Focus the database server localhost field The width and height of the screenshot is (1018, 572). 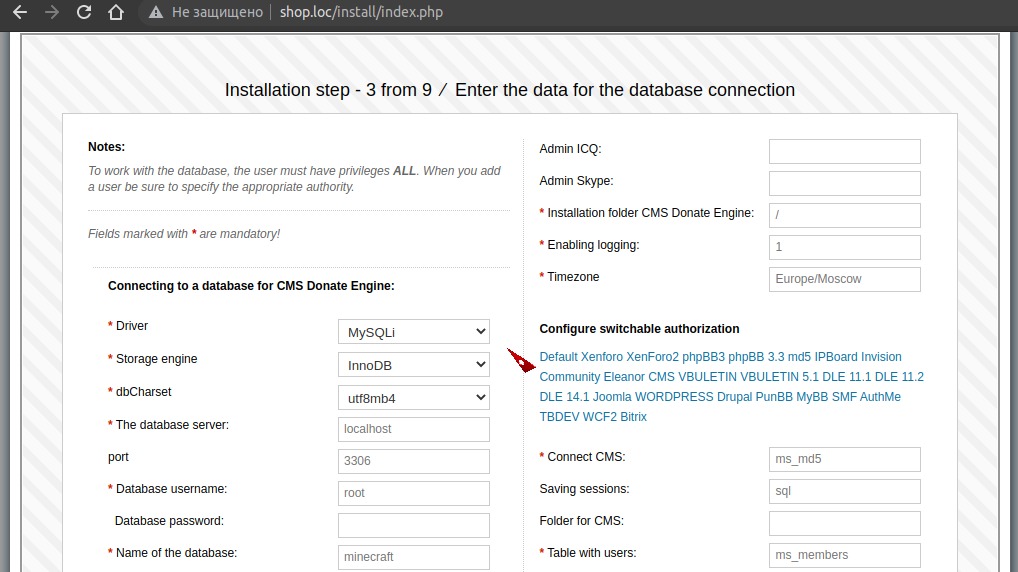tap(413, 429)
